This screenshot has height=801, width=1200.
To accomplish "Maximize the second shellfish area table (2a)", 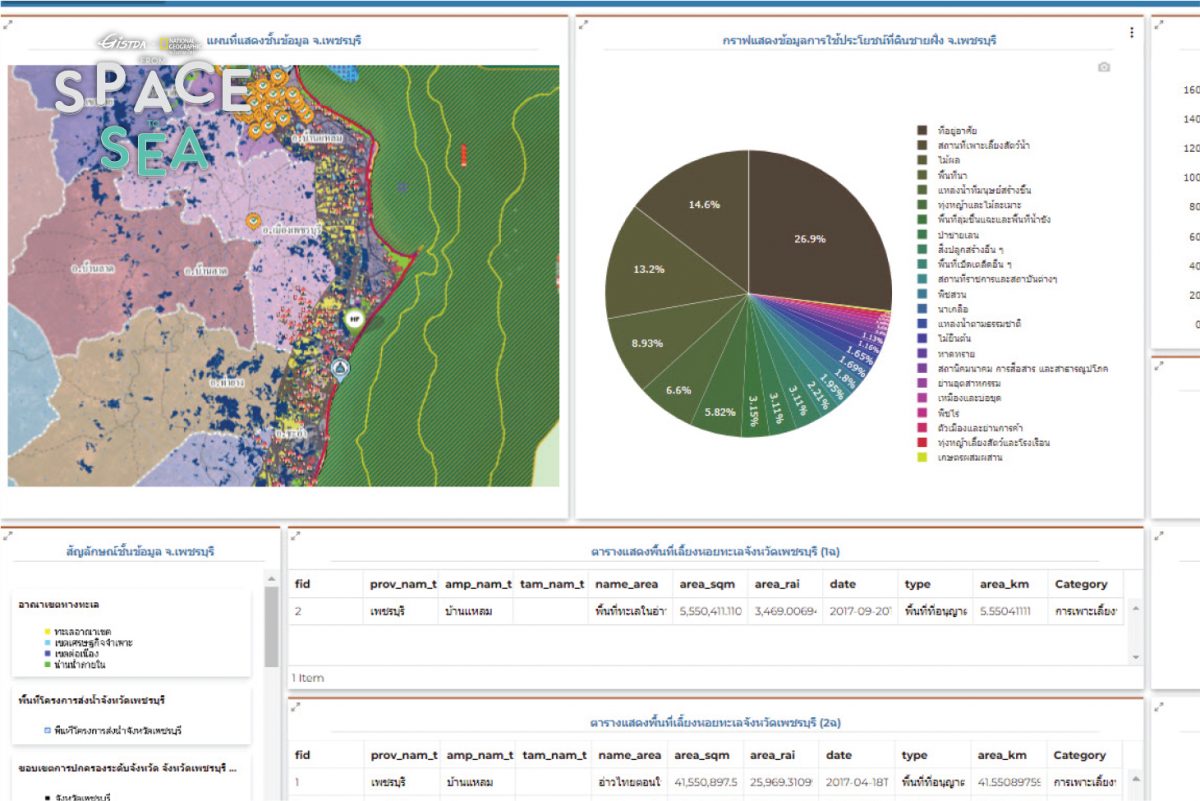I will [295, 707].
